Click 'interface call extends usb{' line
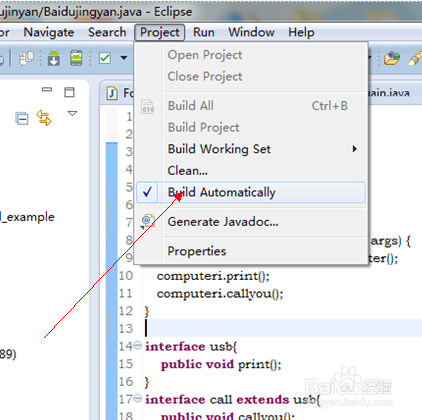Screen dimensions: 422x420 (232, 400)
